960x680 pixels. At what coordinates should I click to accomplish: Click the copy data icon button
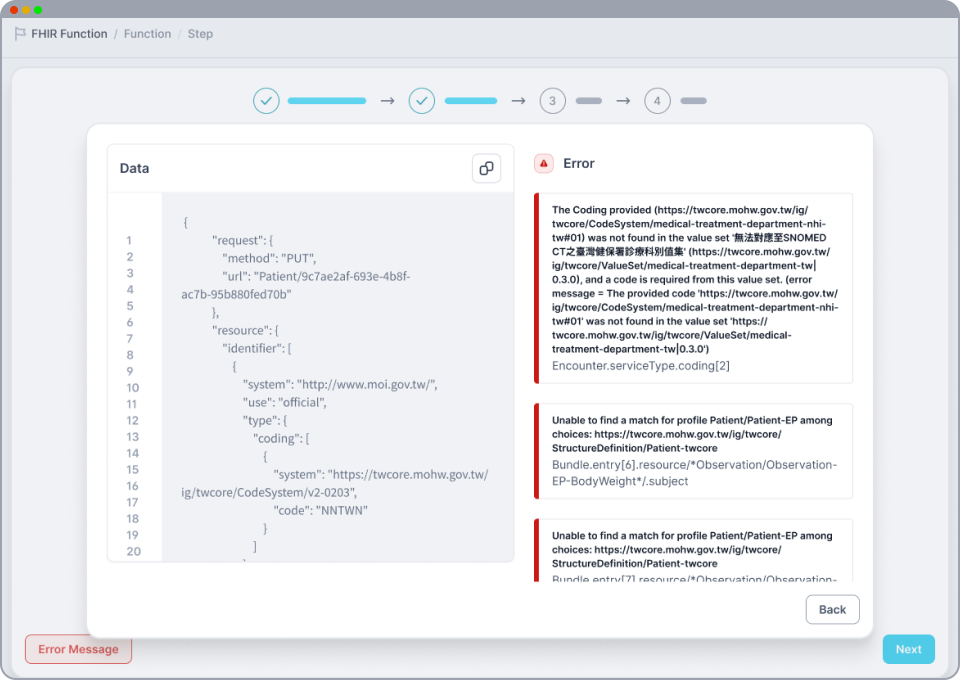click(486, 168)
